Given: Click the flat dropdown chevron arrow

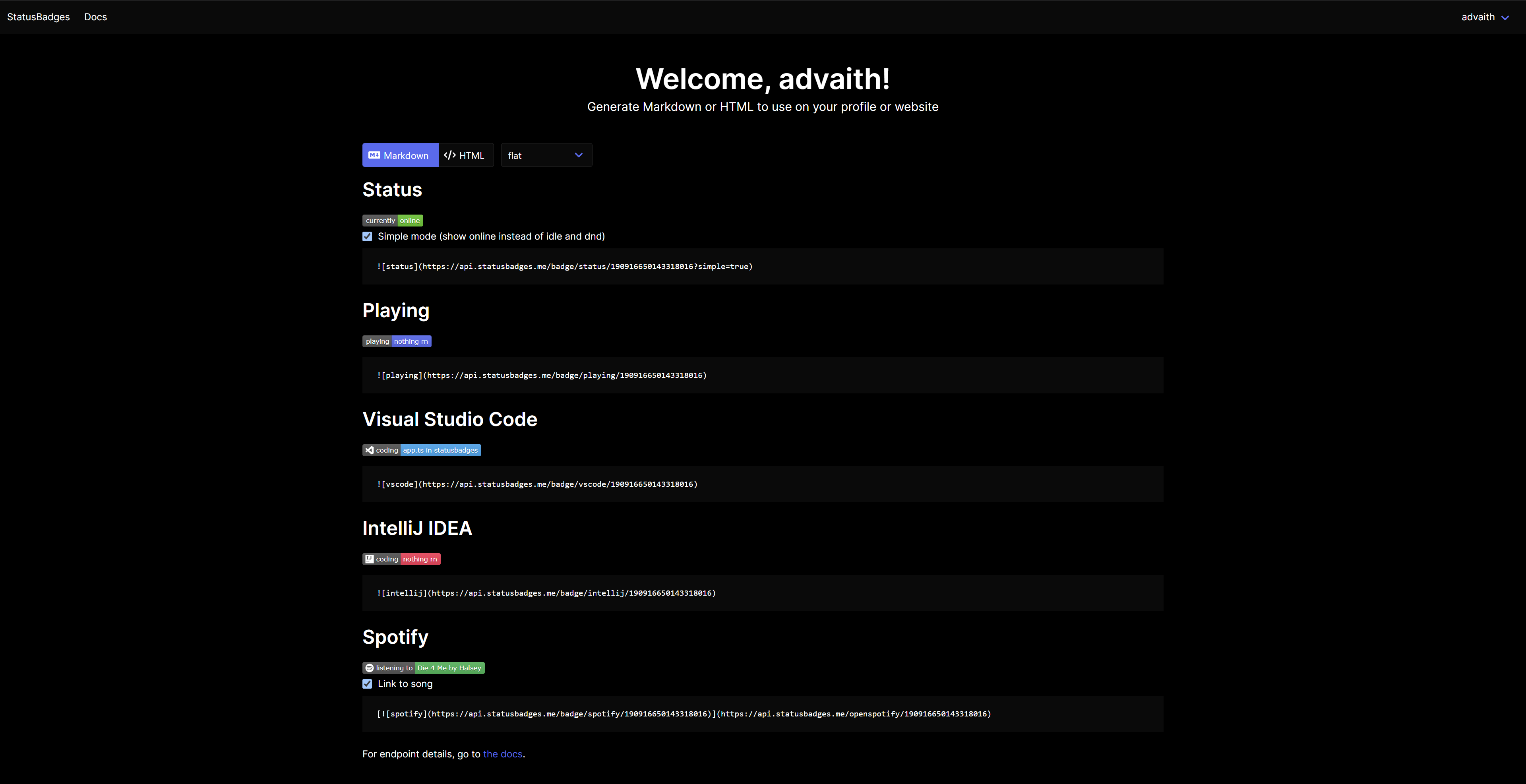Looking at the screenshot, I should pyautogui.click(x=579, y=155).
